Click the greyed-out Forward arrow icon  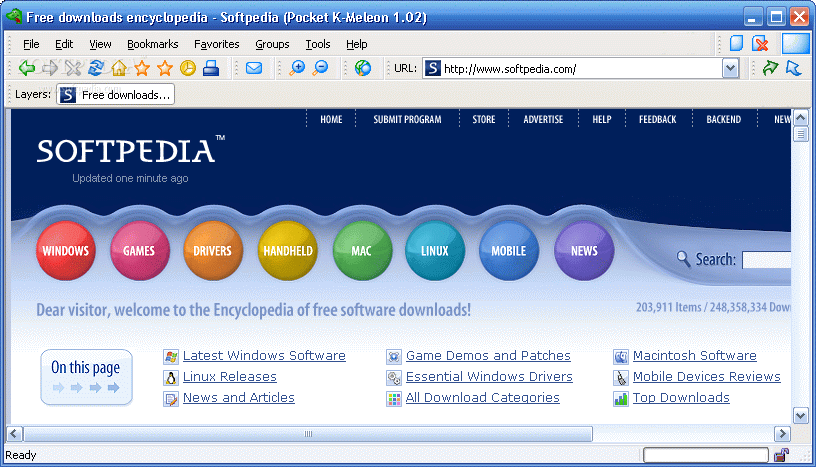click(x=50, y=68)
